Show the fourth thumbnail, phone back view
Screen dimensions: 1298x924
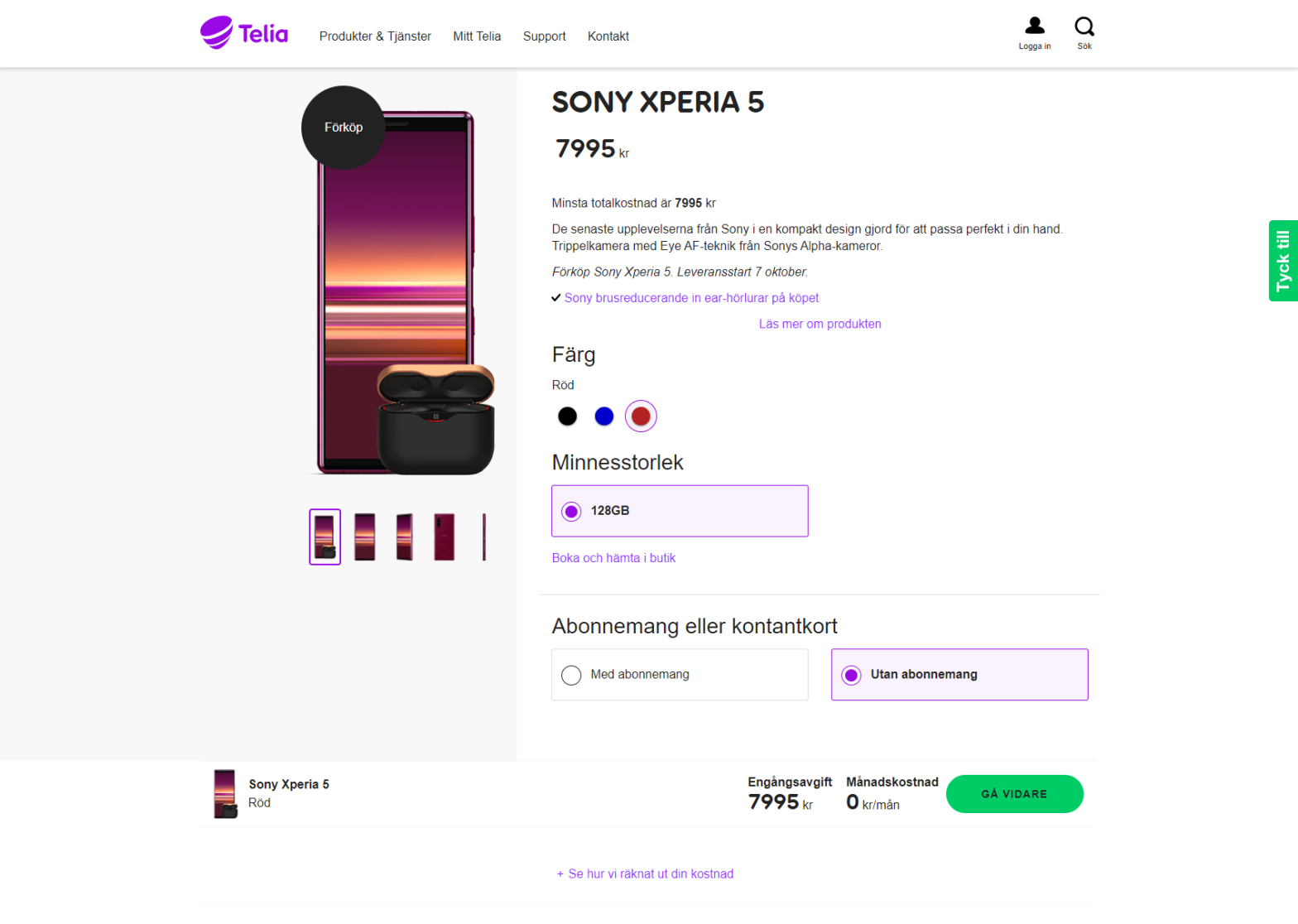[x=445, y=537]
